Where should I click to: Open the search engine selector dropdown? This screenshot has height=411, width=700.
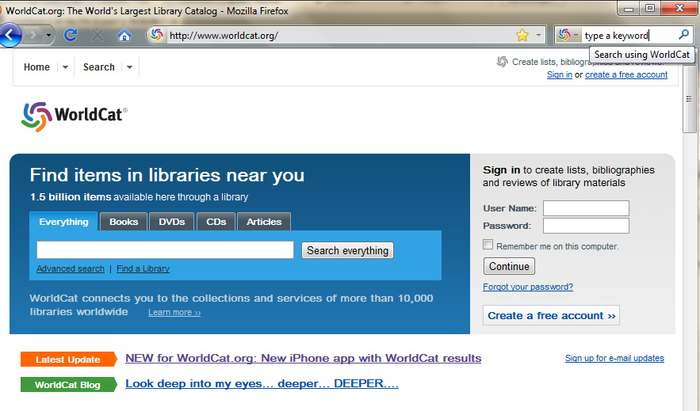pyautogui.click(x=568, y=35)
